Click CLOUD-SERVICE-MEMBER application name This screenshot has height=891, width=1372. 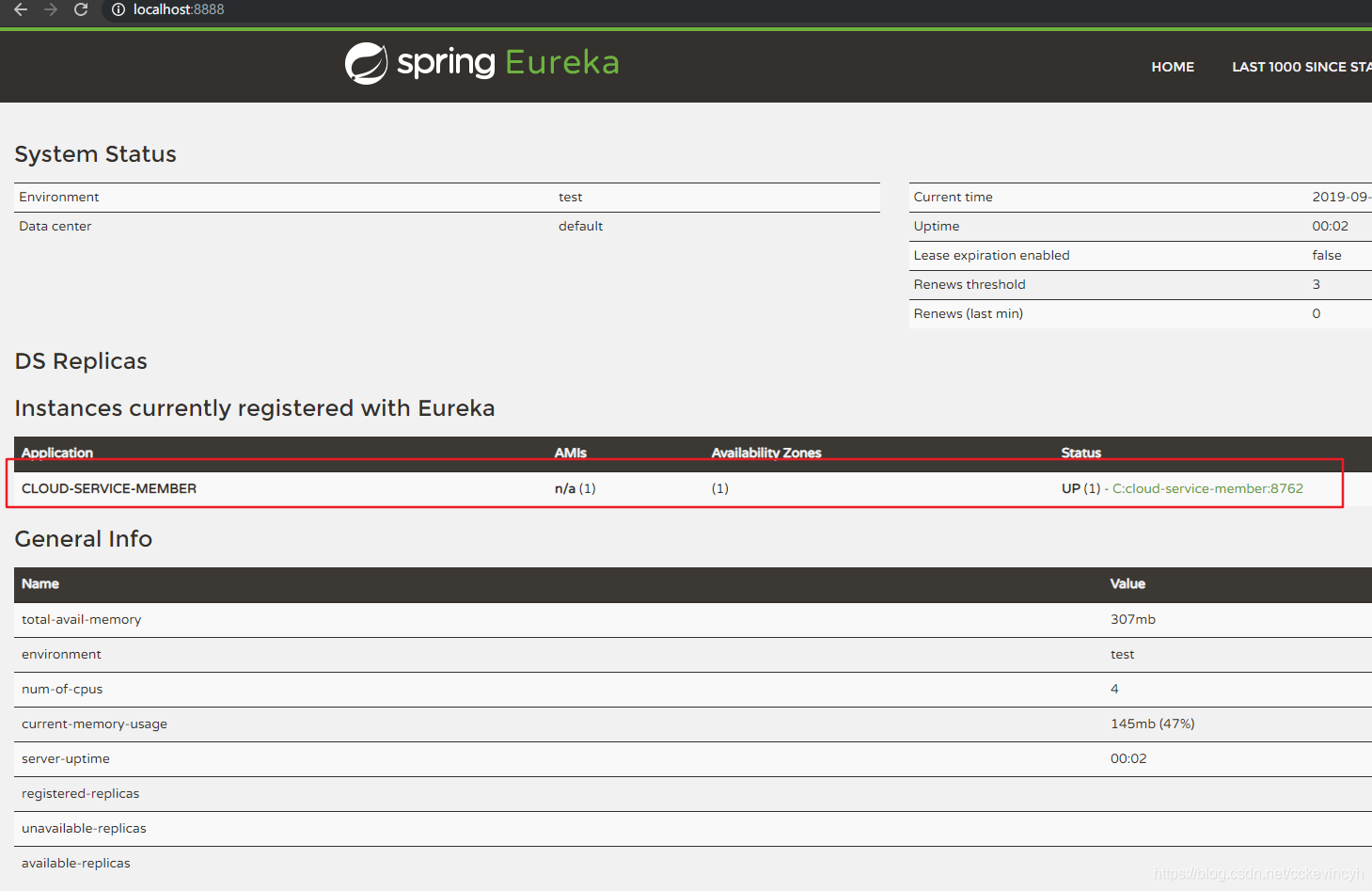point(109,488)
